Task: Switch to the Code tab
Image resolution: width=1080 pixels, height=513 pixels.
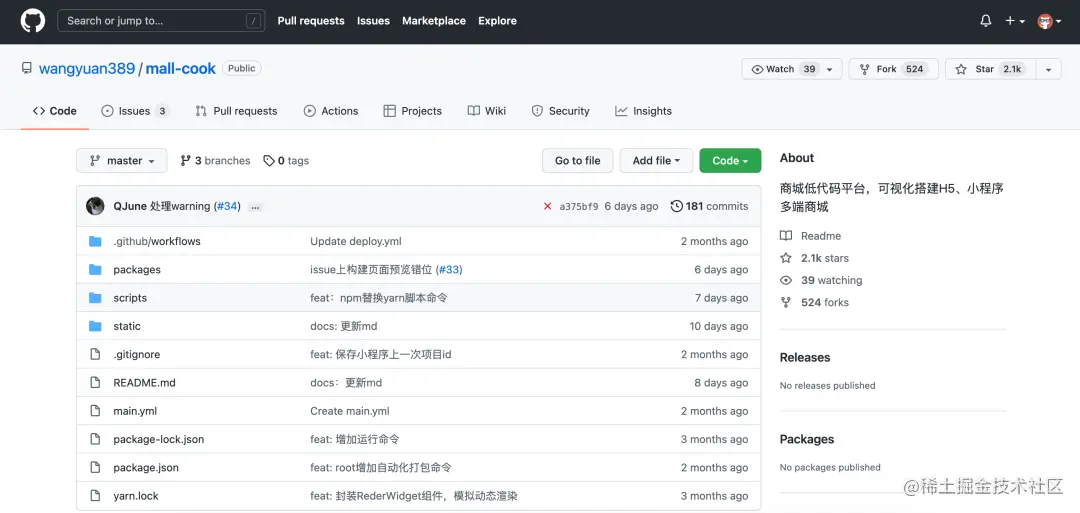Action: point(54,111)
